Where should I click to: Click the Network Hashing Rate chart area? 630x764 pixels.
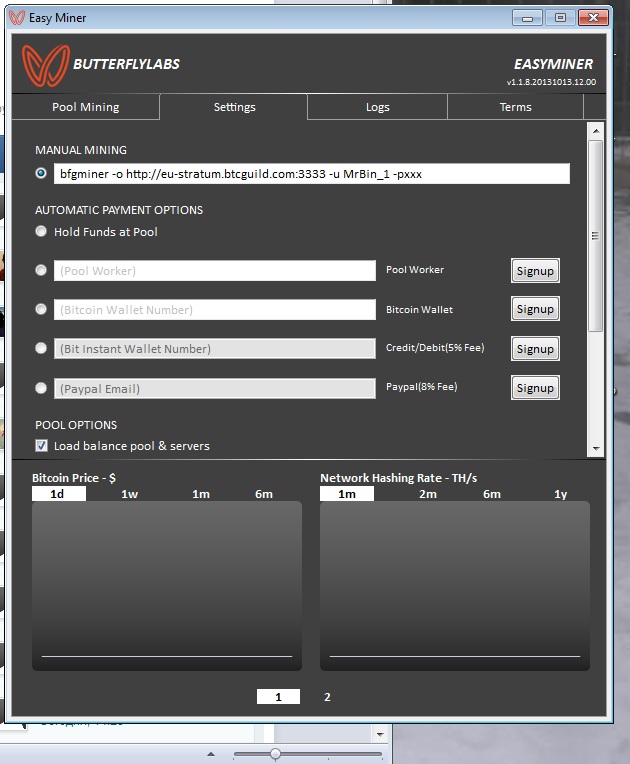coord(455,586)
